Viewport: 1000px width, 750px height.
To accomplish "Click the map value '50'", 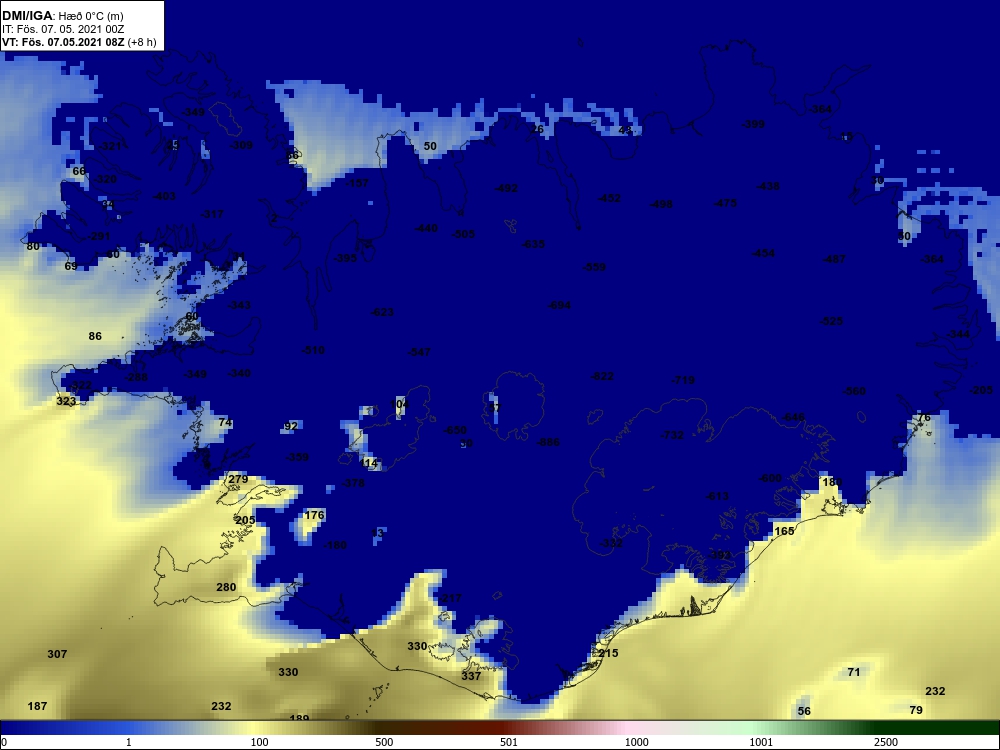I will click(x=430, y=147).
